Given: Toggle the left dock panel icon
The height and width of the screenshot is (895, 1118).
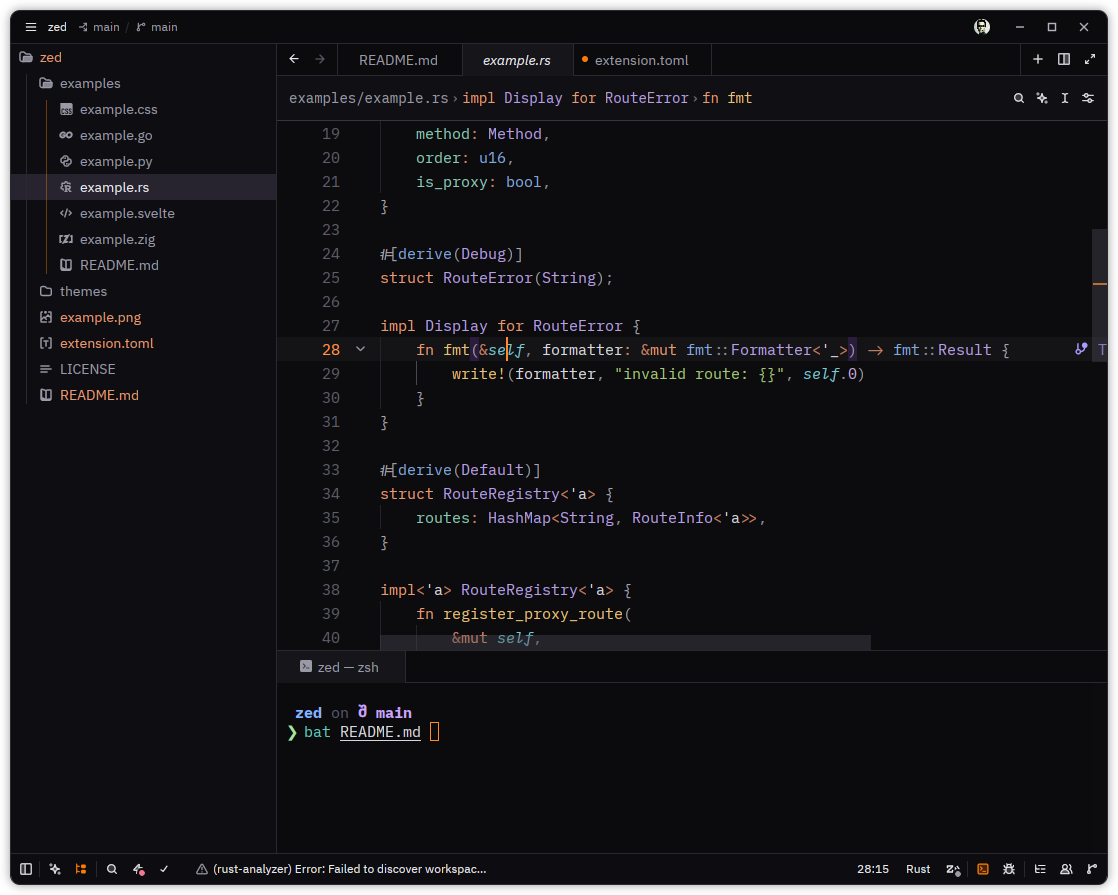Looking at the screenshot, I should [x=26, y=869].
